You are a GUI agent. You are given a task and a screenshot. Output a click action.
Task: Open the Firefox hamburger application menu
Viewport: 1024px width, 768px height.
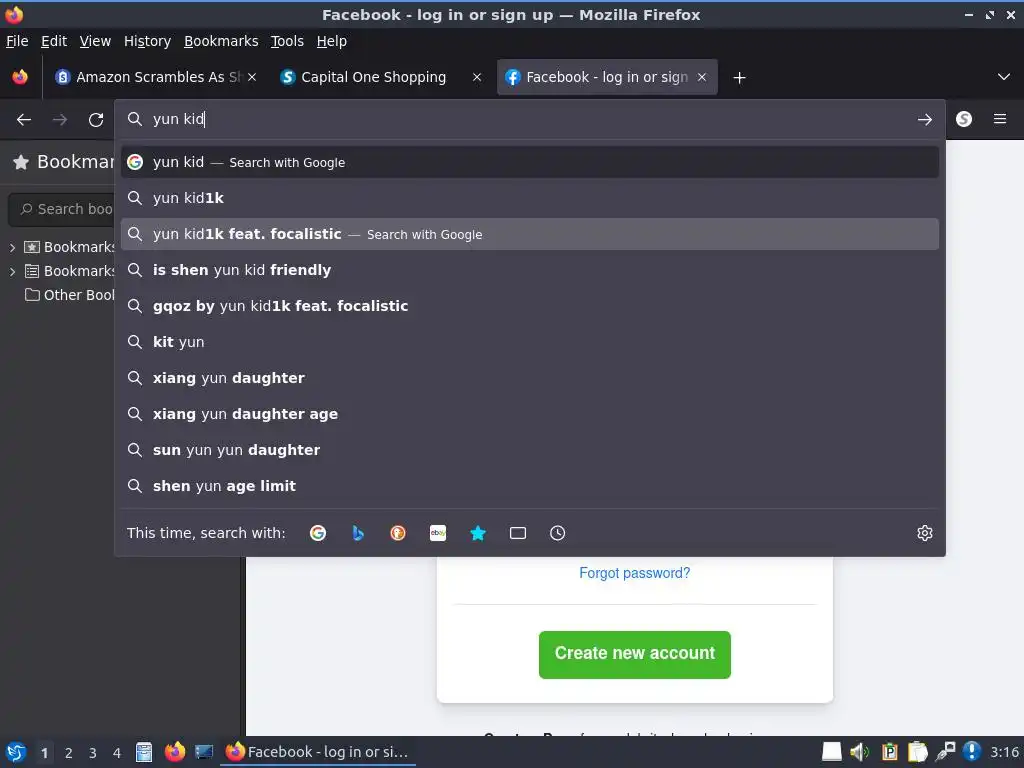click(1000, 119)
